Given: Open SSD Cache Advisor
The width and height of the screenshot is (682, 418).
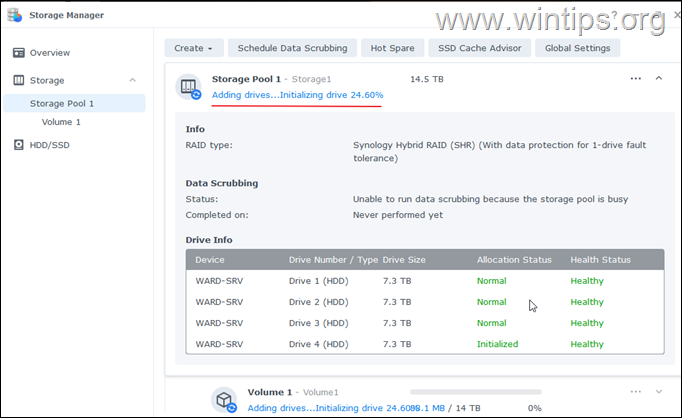Looking at the screenshot, I should coord(479,48).
